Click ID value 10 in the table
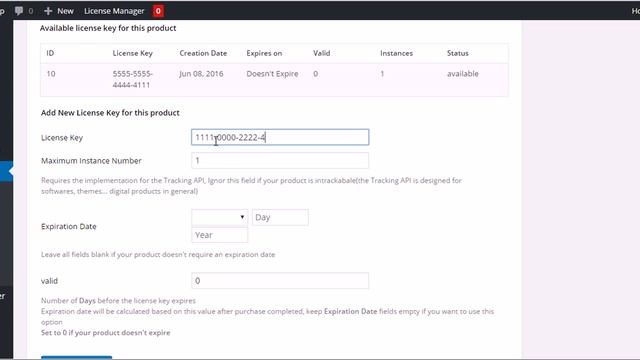Image resolution: width=640 pixels, height=360 pixels. (x=51, y=74)
